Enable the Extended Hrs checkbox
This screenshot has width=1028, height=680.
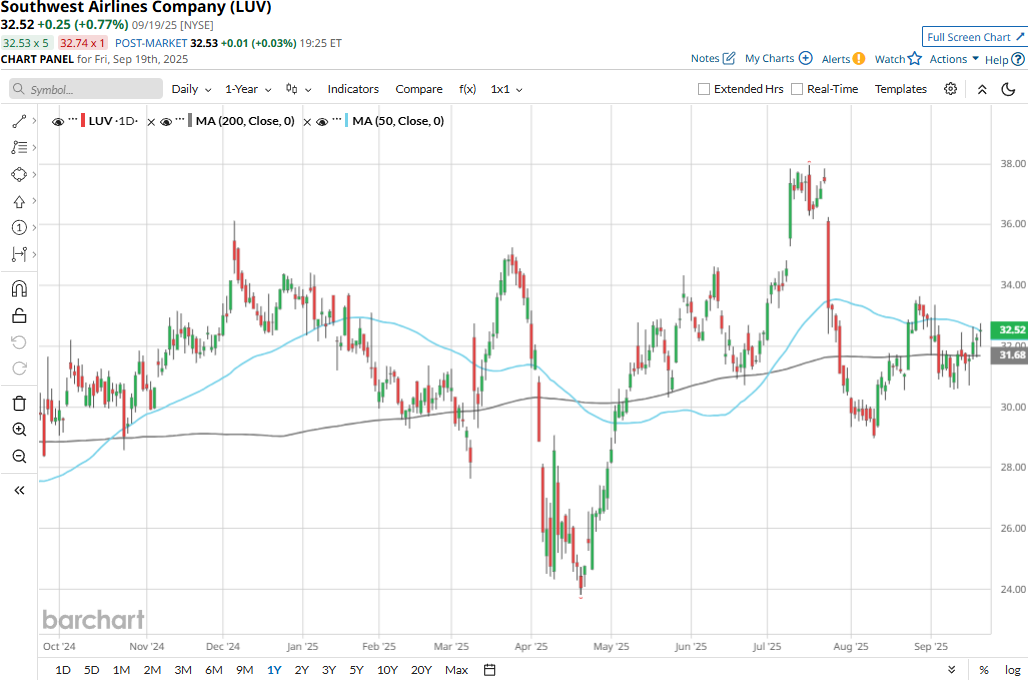tap(704, 89)
